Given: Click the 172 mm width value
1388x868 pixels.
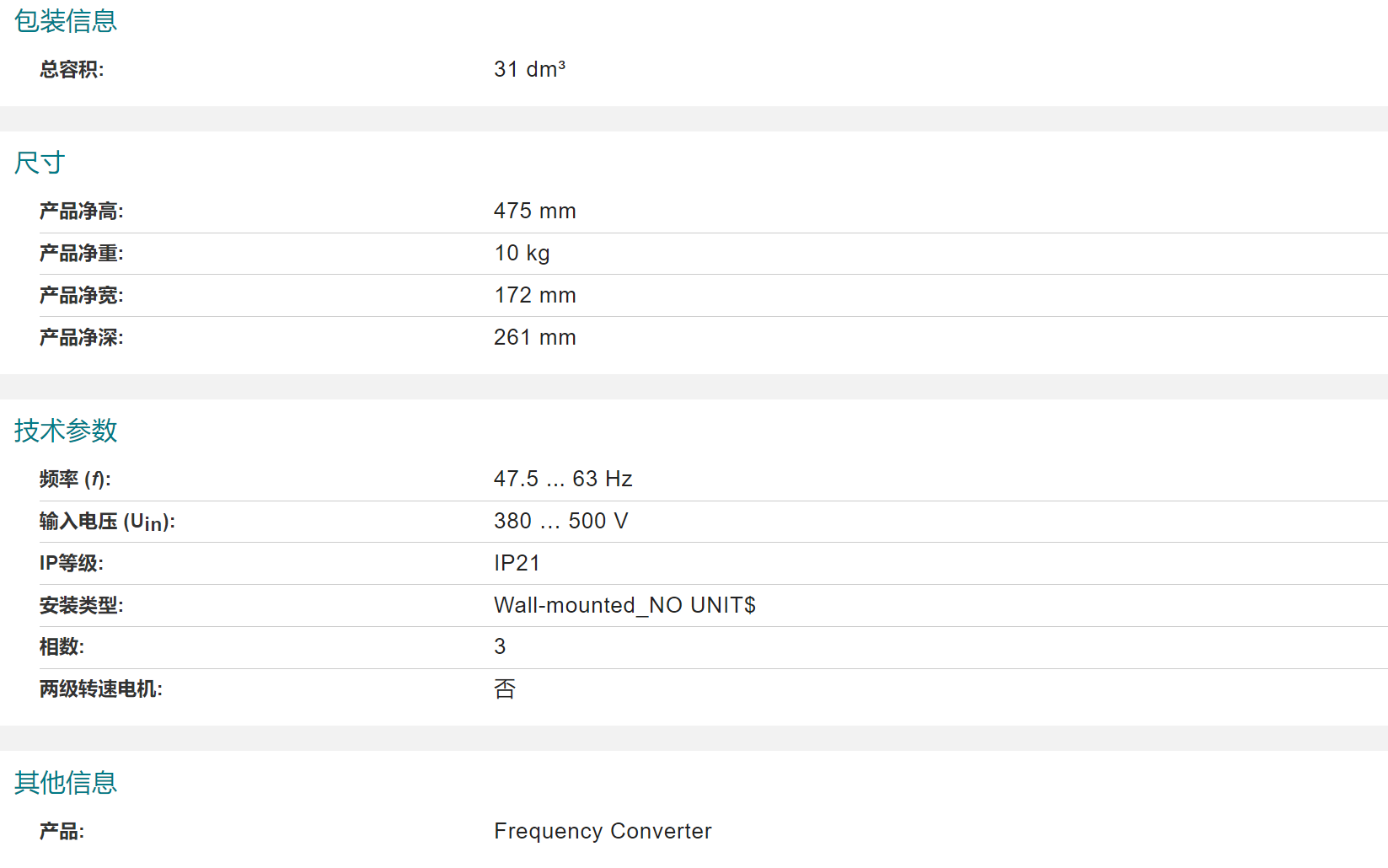Looking at the screenshot, I should [x=535, y=295].
